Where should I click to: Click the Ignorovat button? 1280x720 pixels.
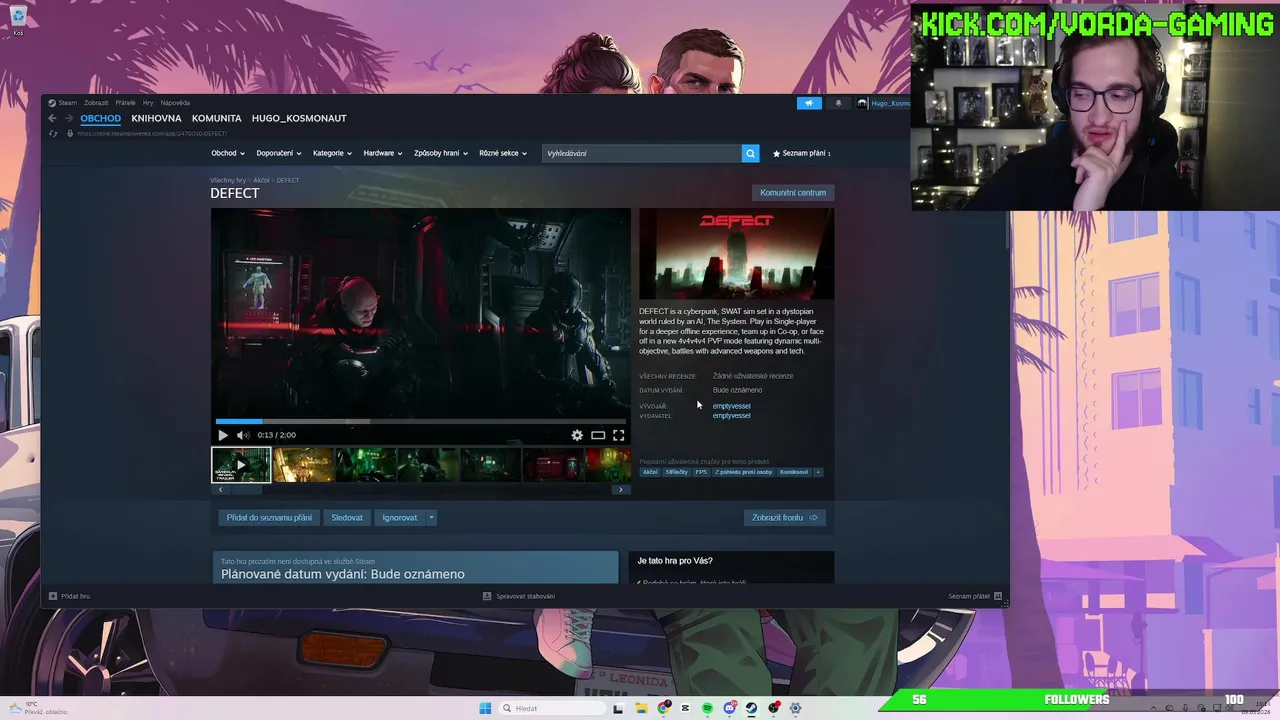[400, 517]
